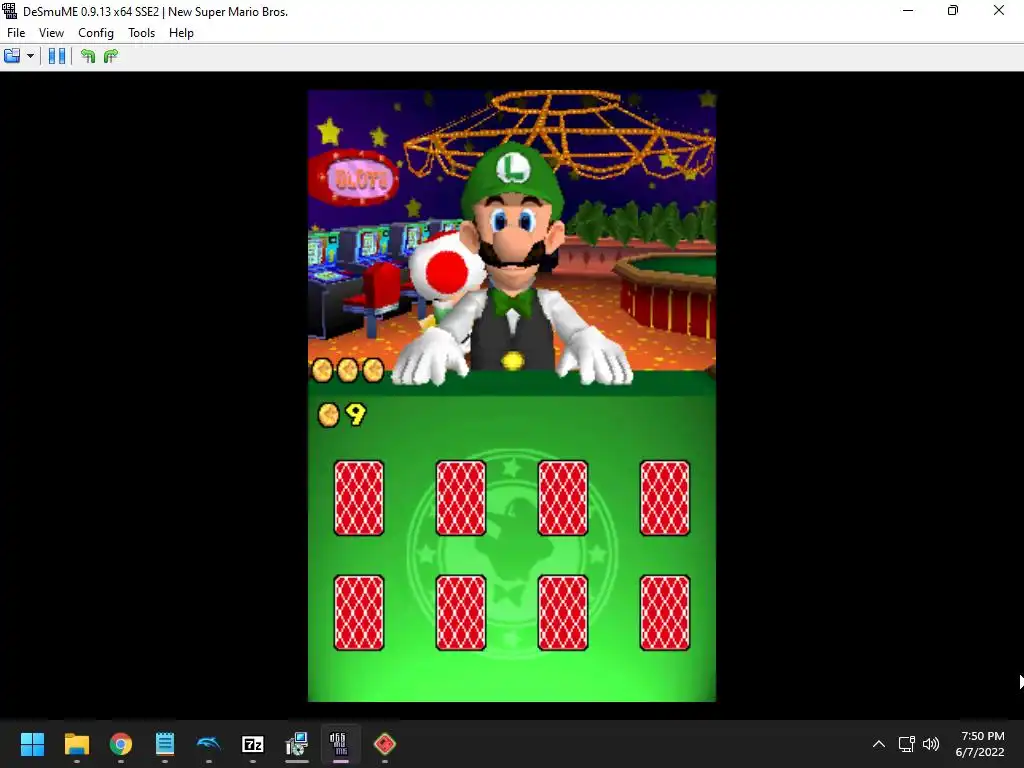
Task: Open network settings from the tray icon
Action: [x=906, y=744]
